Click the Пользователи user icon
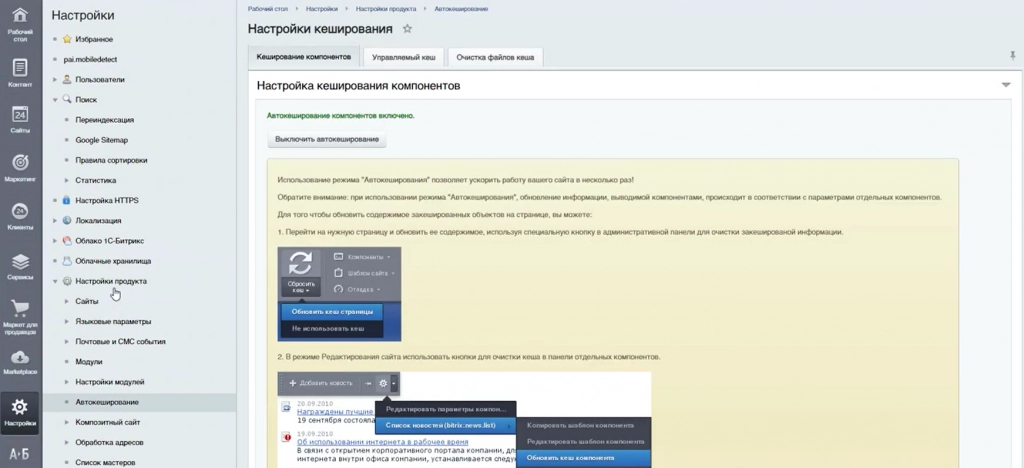1024x468 pixels. (67, 80)
